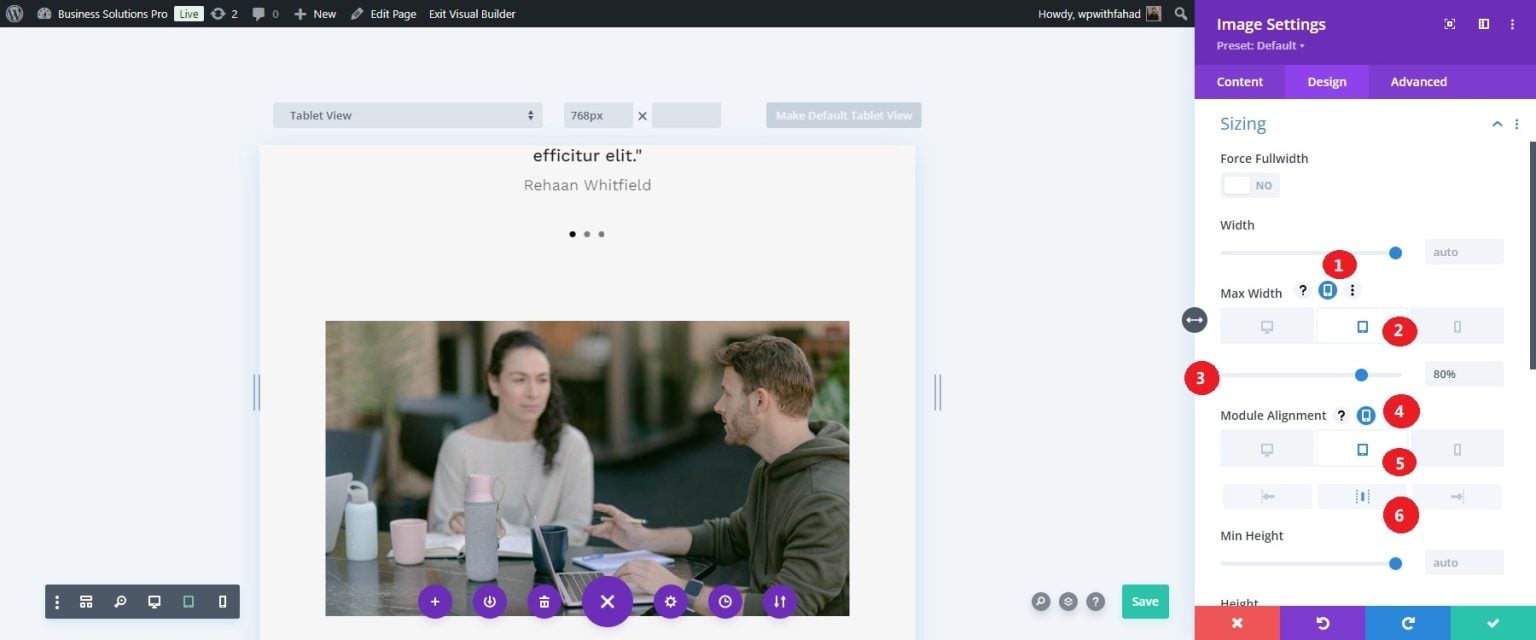1536x640 pixels.
Task: Select right module alignment
Action: pyautogui.click(x=1457, y=496)
